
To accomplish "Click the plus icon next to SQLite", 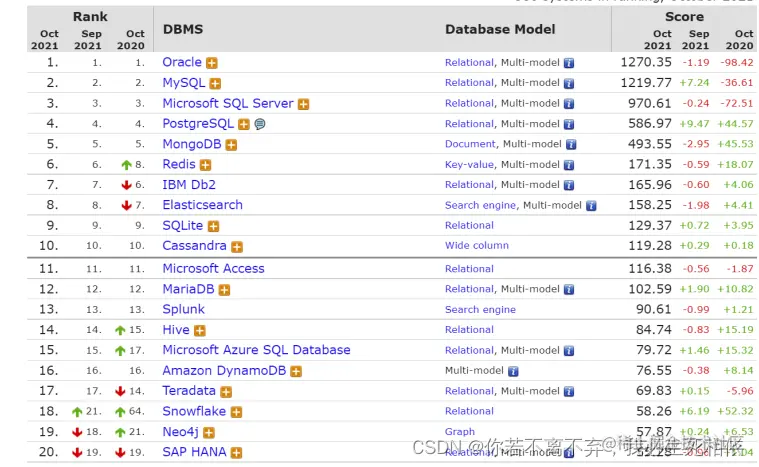I will click(213, 226).
